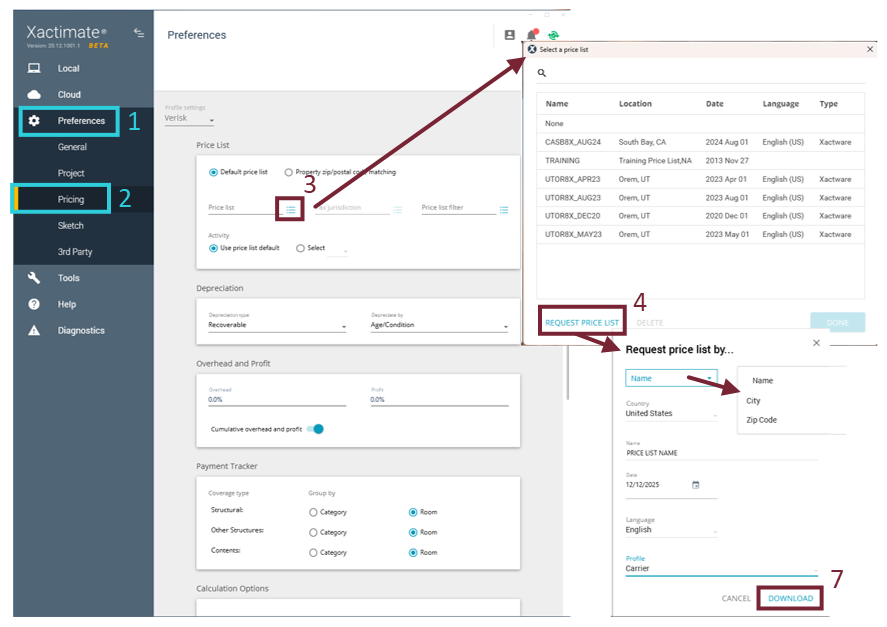Click the DELETE button in price list dialog
Screen dimensions: 887x627
tap(650, 323)
